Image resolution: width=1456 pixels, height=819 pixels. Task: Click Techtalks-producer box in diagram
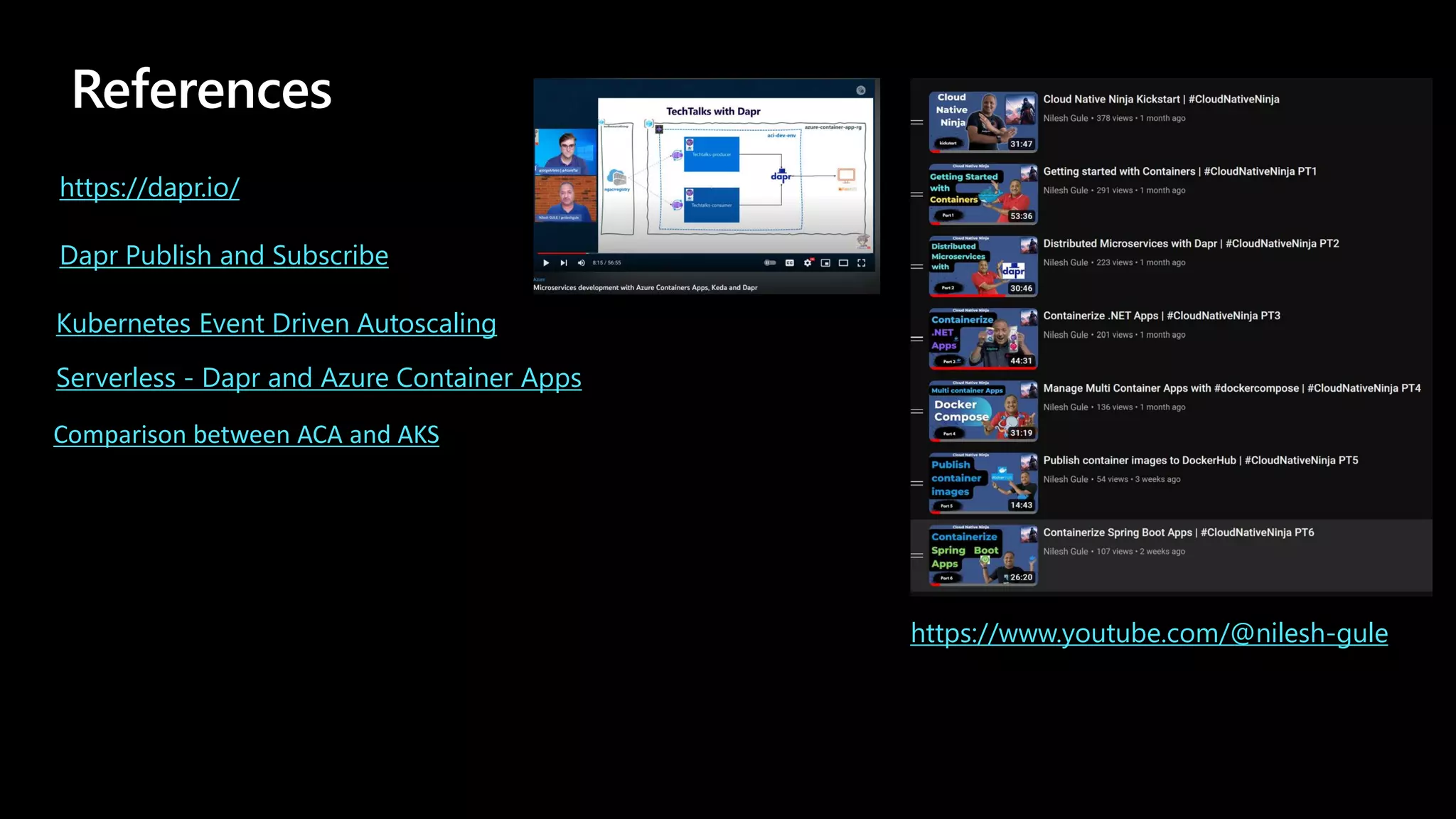712,155
